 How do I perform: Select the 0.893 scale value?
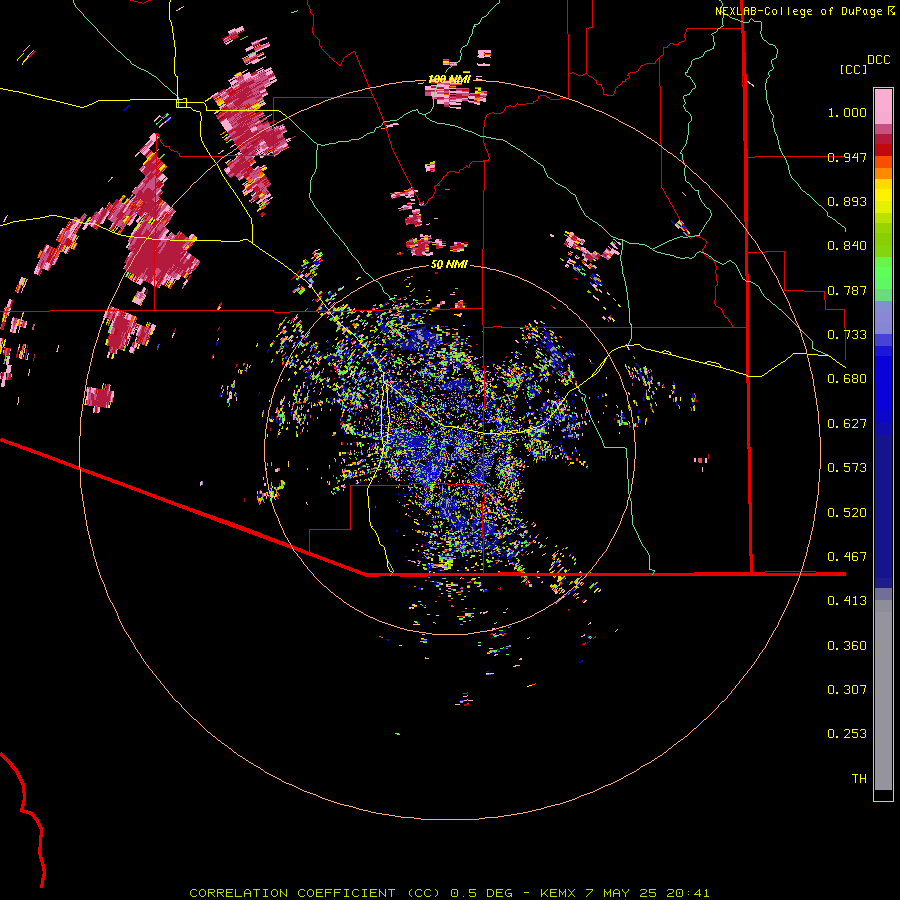point(847,201)
